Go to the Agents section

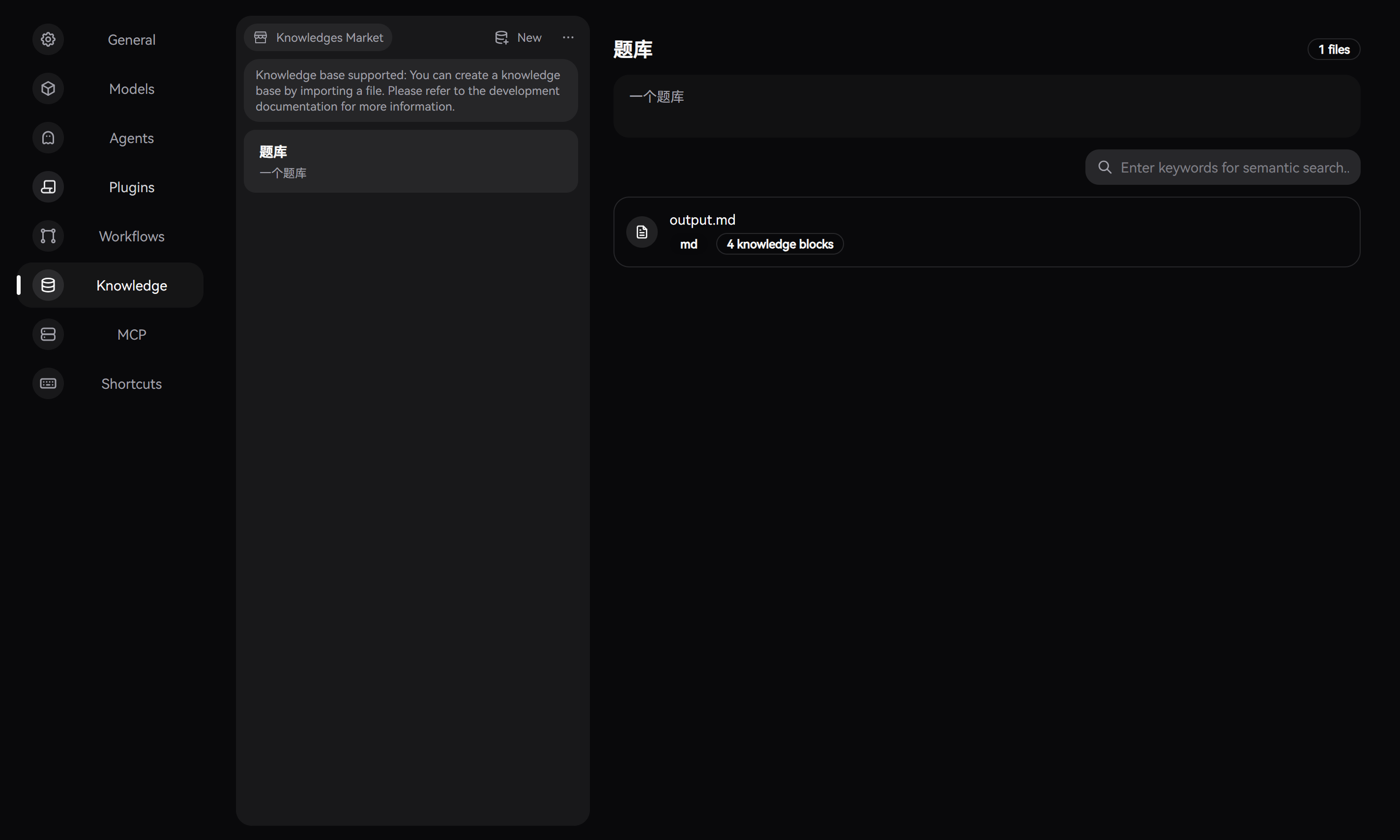(x=110, y=138)
